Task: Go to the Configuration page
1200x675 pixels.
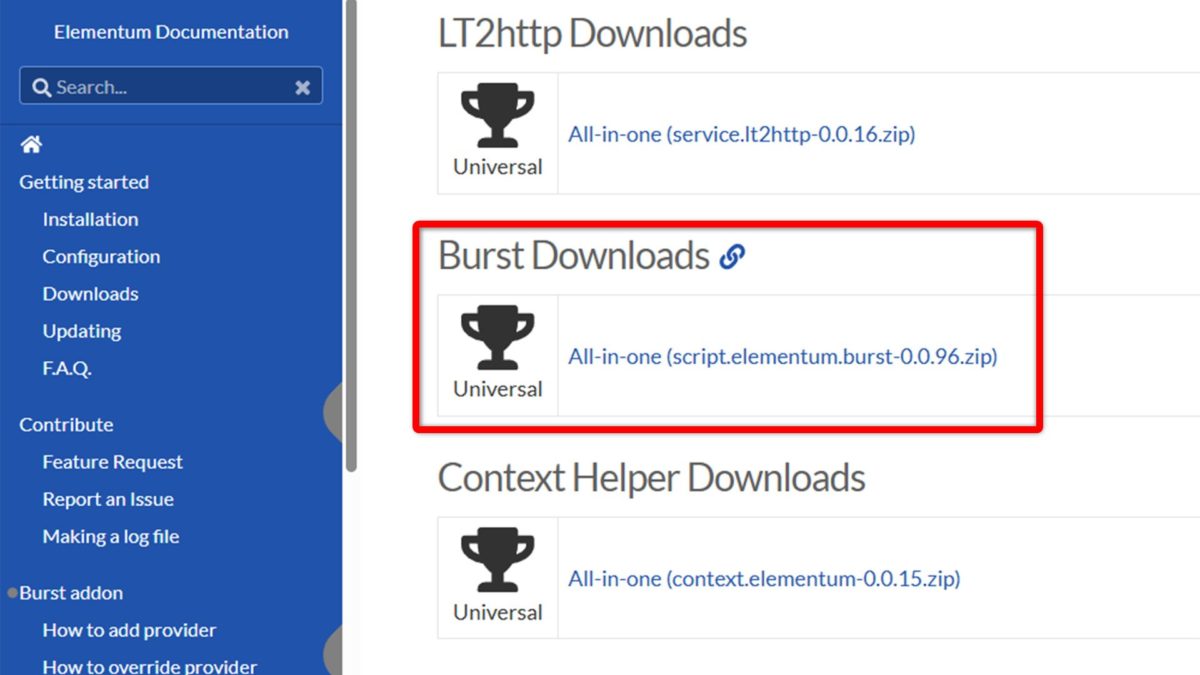Action: [x=101, y=257]
